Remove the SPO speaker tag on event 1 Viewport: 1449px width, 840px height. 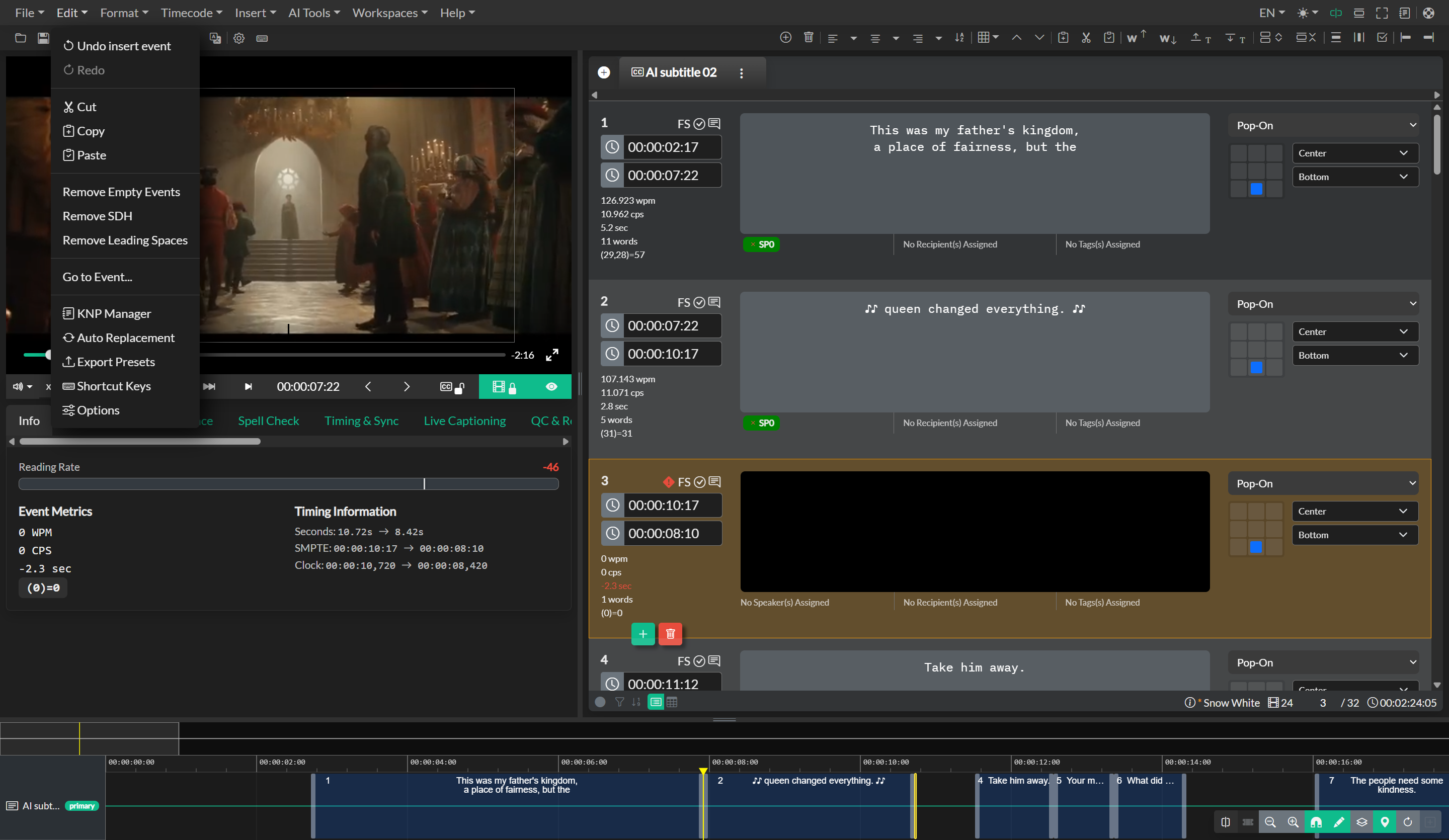753,244
